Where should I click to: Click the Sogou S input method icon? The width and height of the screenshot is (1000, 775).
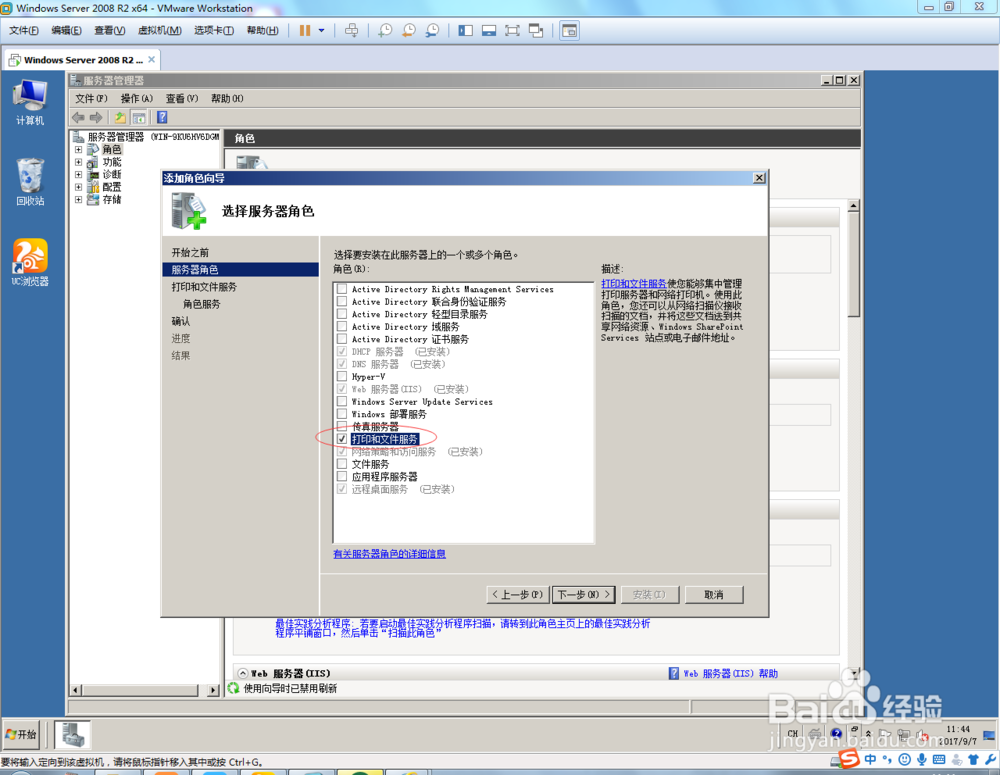point(849,759)
